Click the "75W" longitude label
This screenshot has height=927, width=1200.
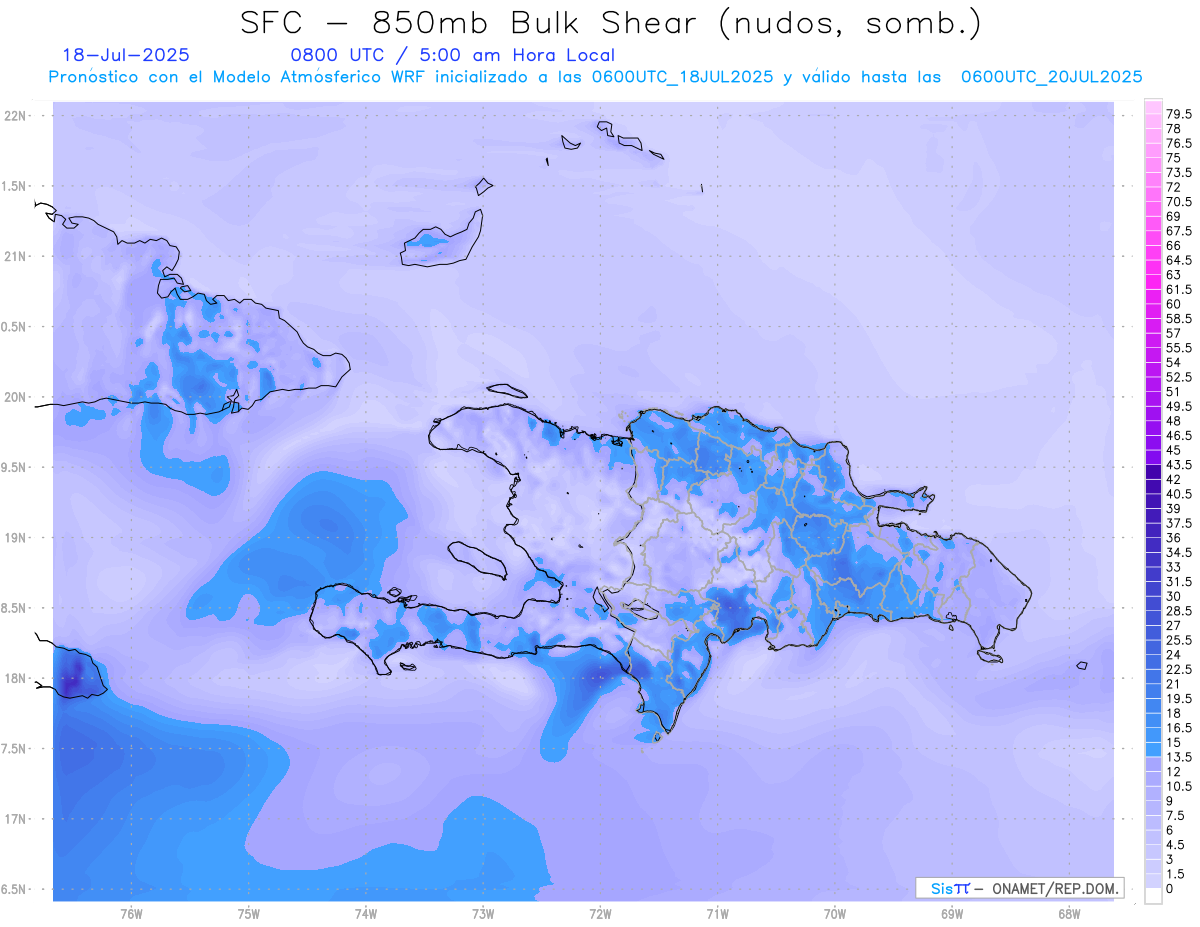tap(249, 914)
